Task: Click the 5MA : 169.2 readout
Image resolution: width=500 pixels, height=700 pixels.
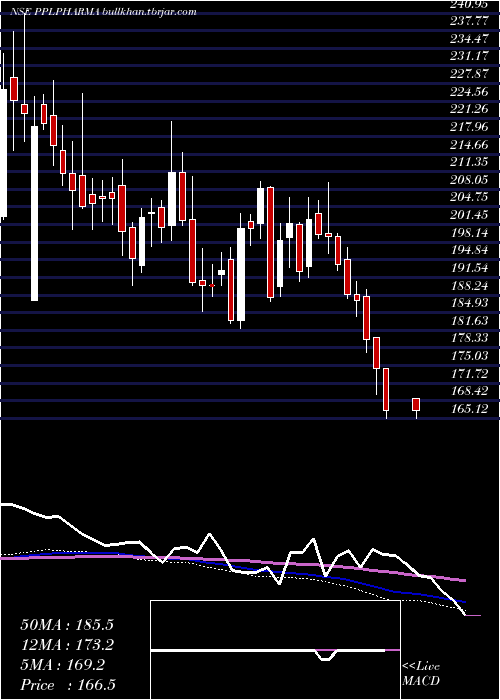Action: [62, 665]
